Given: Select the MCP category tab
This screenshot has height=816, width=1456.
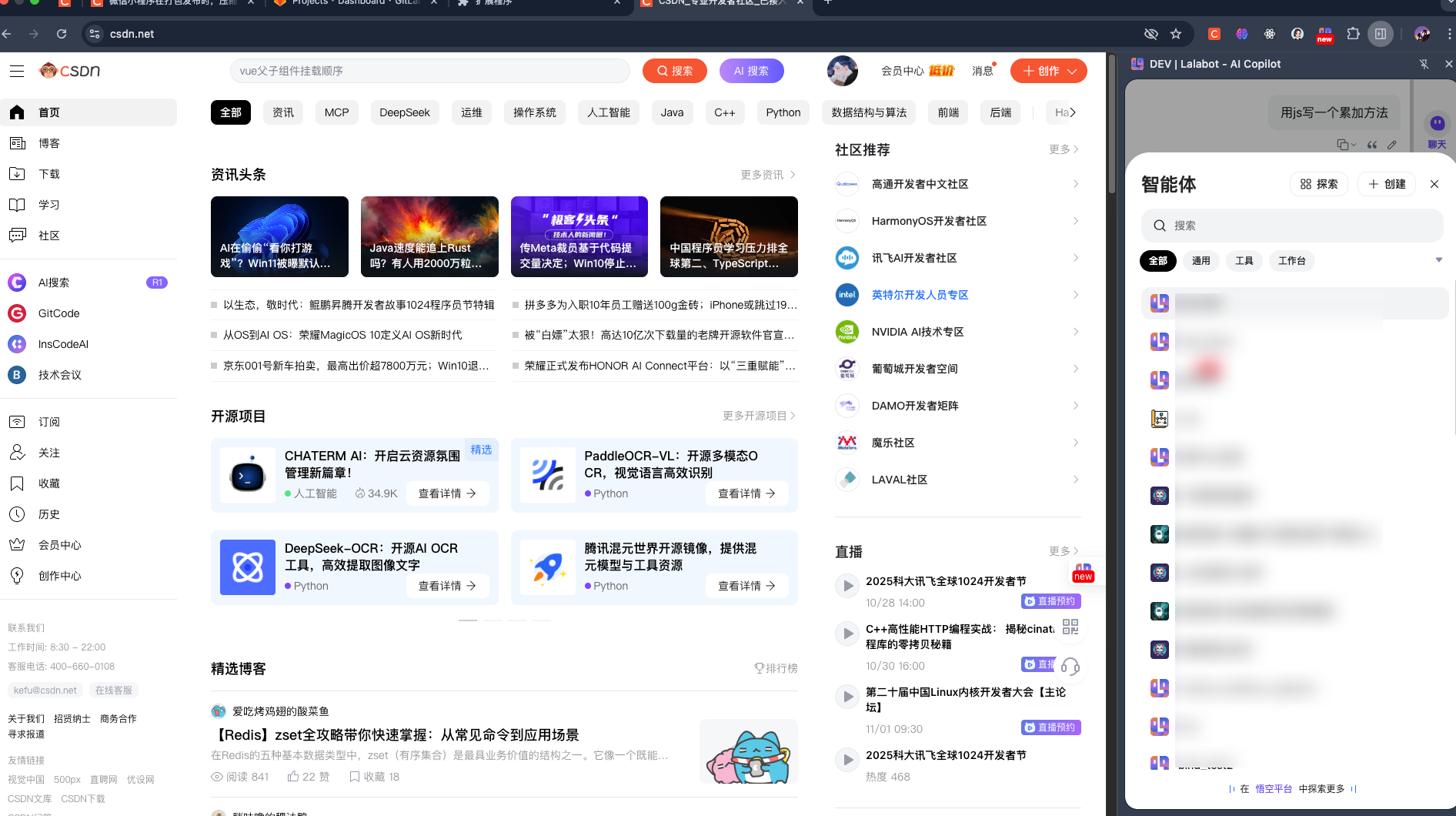Looking at the screenshot, I should pos(336,112).
